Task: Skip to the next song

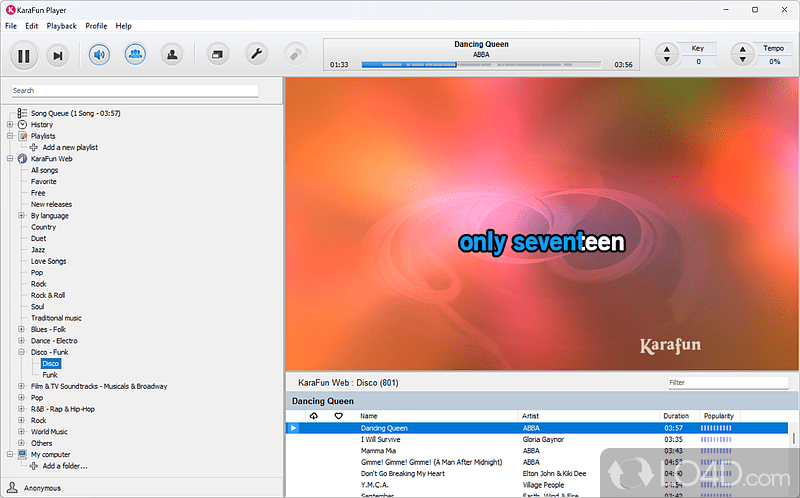Action: 58,56
